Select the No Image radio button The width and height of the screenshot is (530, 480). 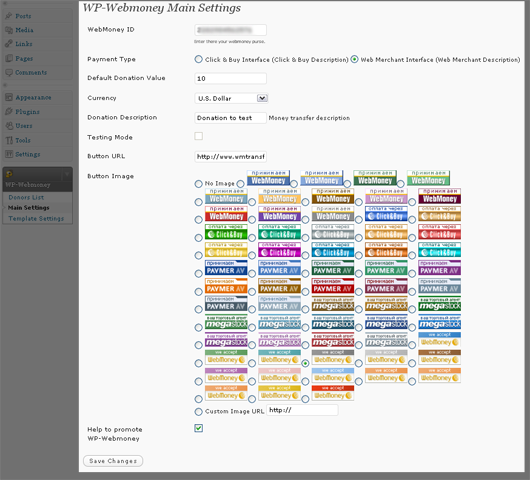click(198, 184)
